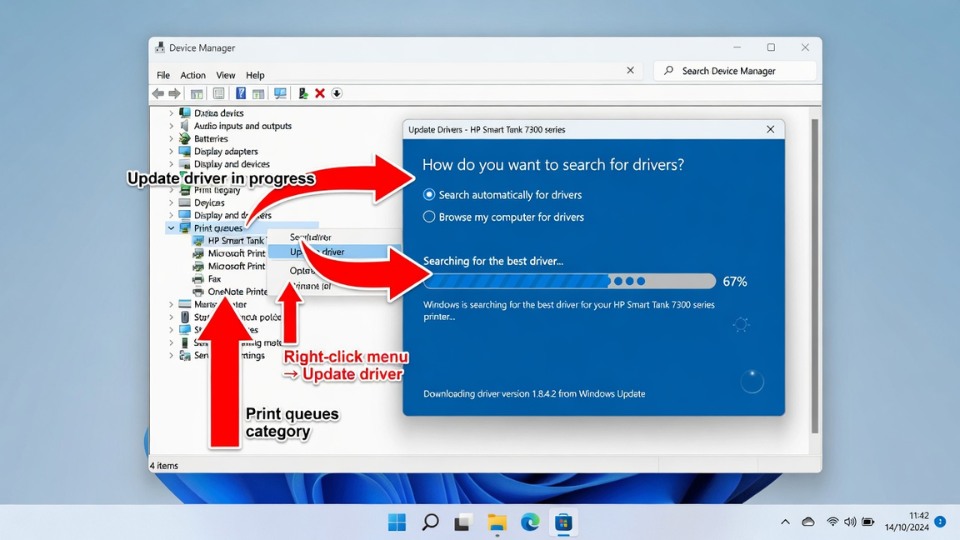Click the driver search progress bar

pos(569,281)
